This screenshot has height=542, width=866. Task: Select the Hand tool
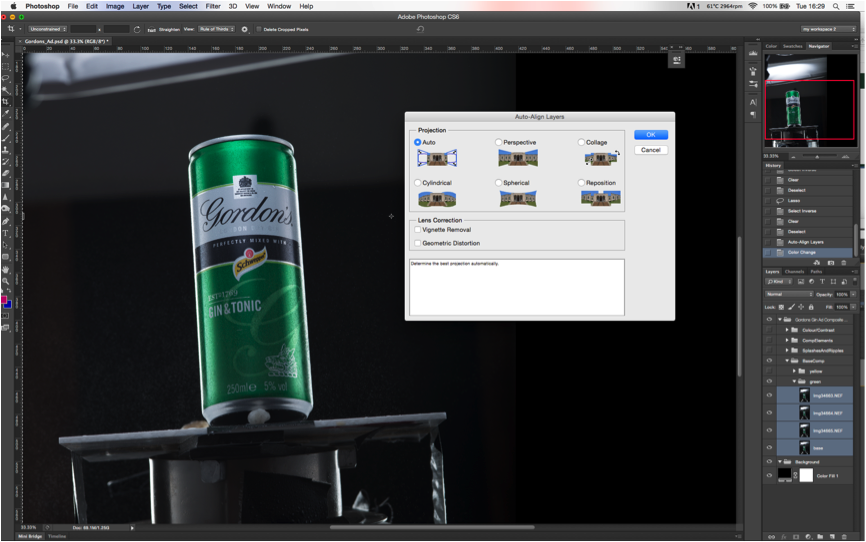point(6,269)
